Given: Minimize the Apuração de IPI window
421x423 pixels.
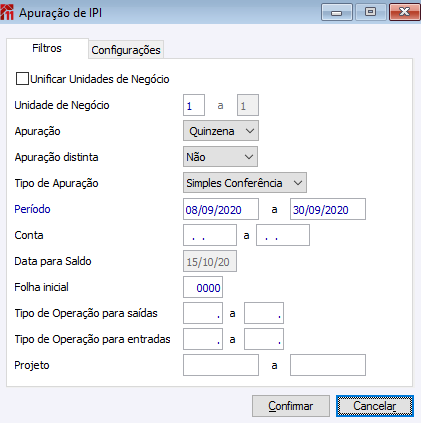Looking at the screenshot, I should click(337, 12).
